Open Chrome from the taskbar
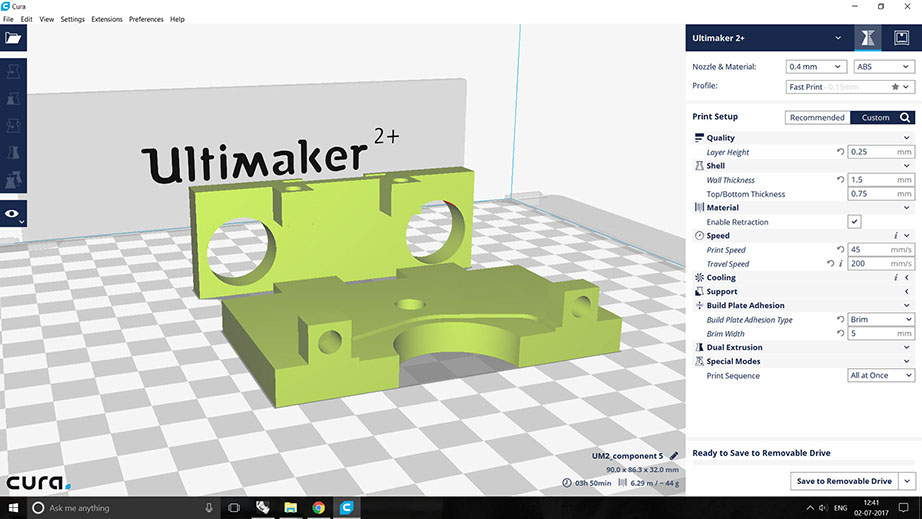Screen dimensions: 922x519 318,508
